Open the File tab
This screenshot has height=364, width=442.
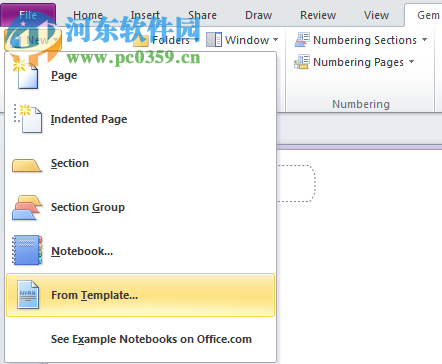tap(28, 15)
